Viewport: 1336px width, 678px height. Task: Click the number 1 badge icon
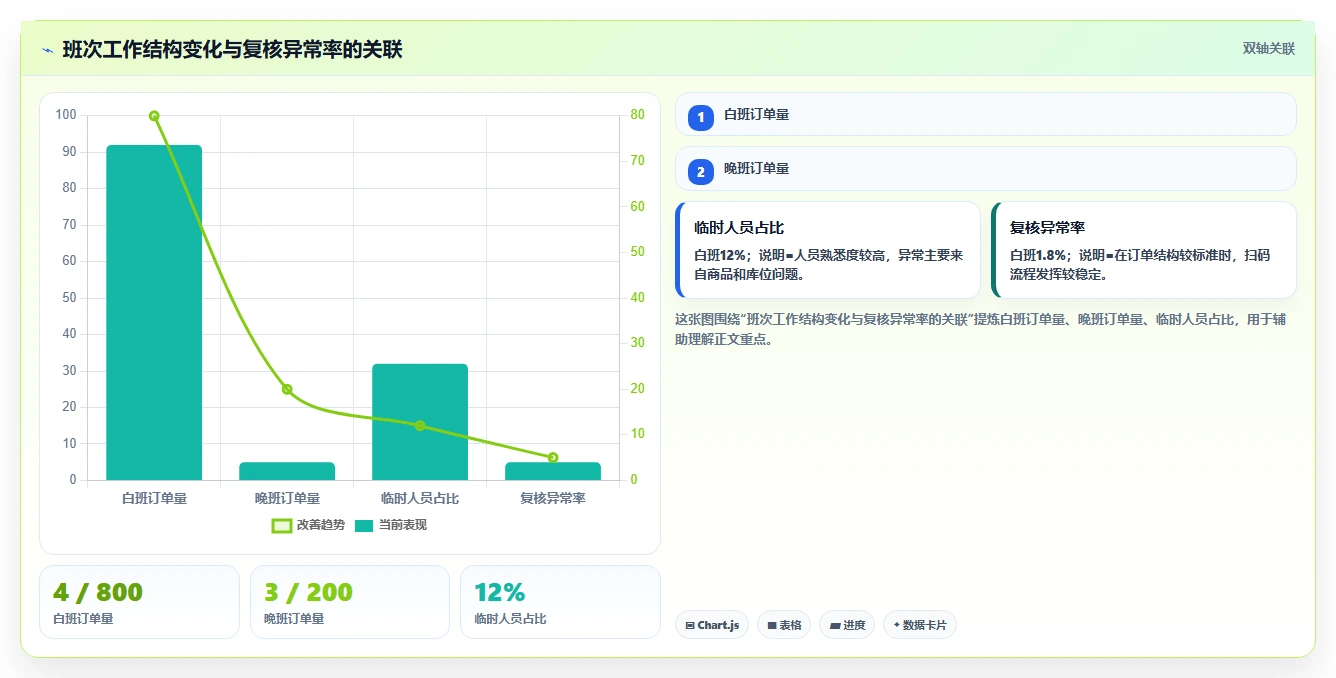pyautogui.click(x=701, y=118)
